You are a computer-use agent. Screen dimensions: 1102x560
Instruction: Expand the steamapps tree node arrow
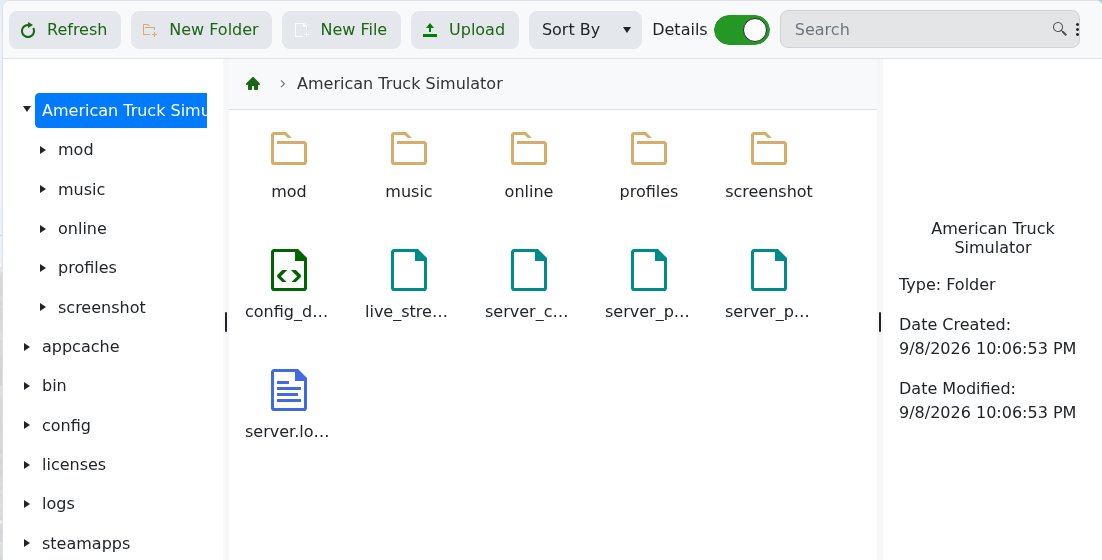pos(27,543)
